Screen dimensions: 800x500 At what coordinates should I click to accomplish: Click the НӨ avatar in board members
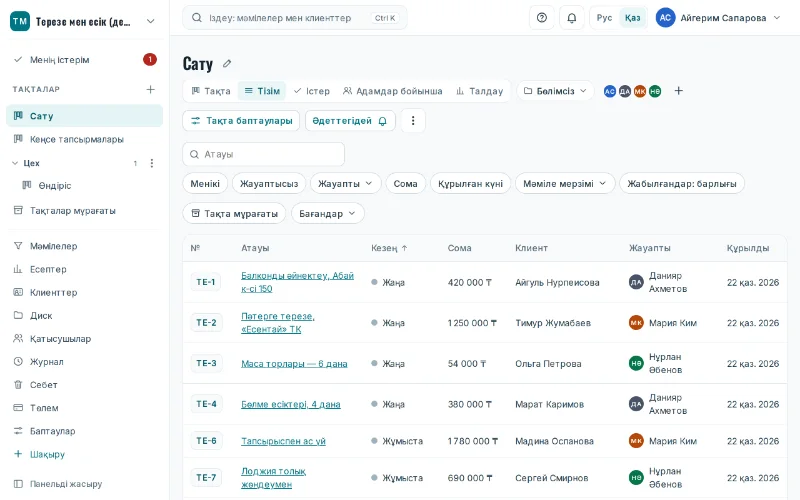click(x=655, y=91)
